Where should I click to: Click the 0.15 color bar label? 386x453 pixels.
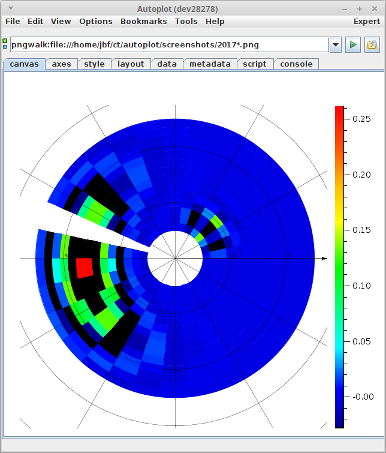coord(361,230)
